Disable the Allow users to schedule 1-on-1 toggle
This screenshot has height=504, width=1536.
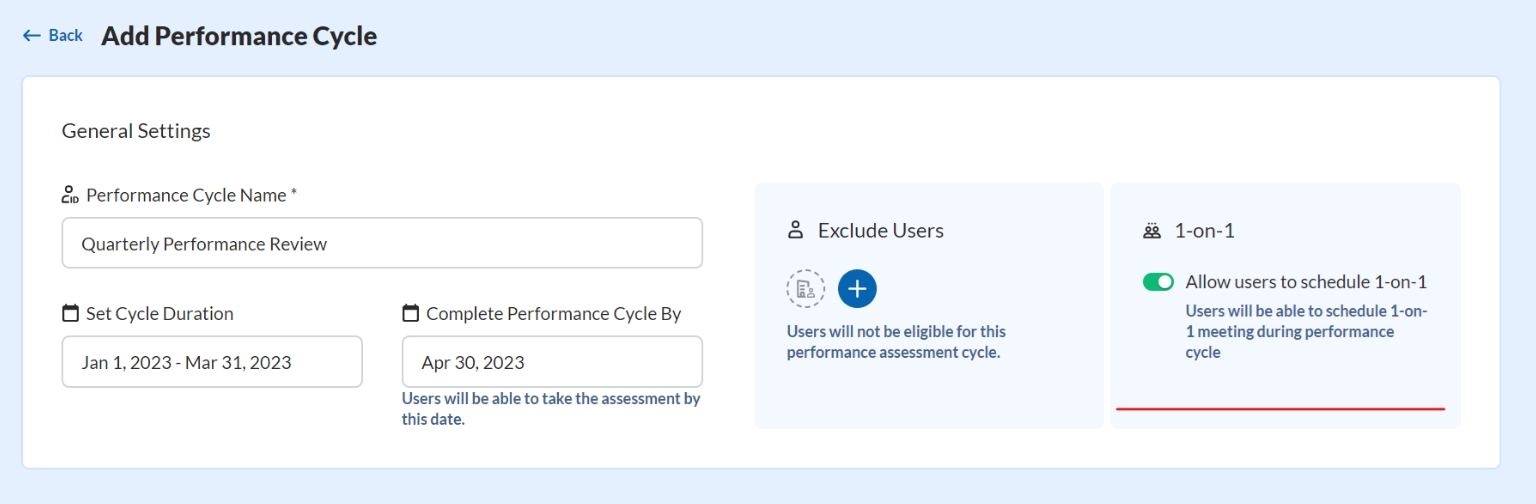tap(1158, 283)
